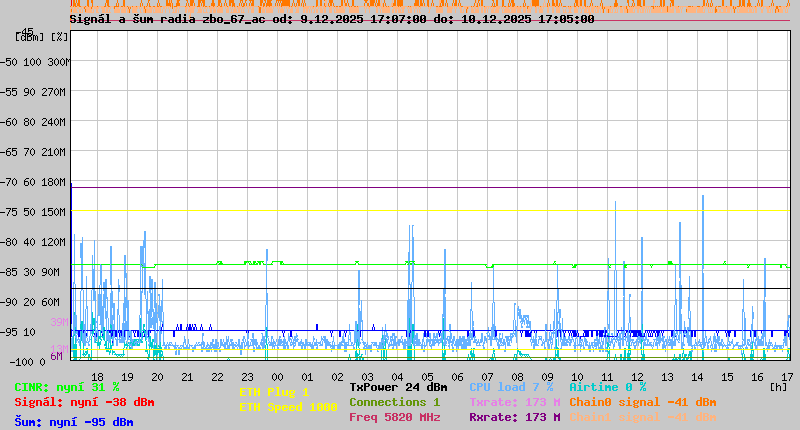This screenshot has width=800, height=430.
Task: Click the "20" hour label on time axis
Action: click(157, 377)
